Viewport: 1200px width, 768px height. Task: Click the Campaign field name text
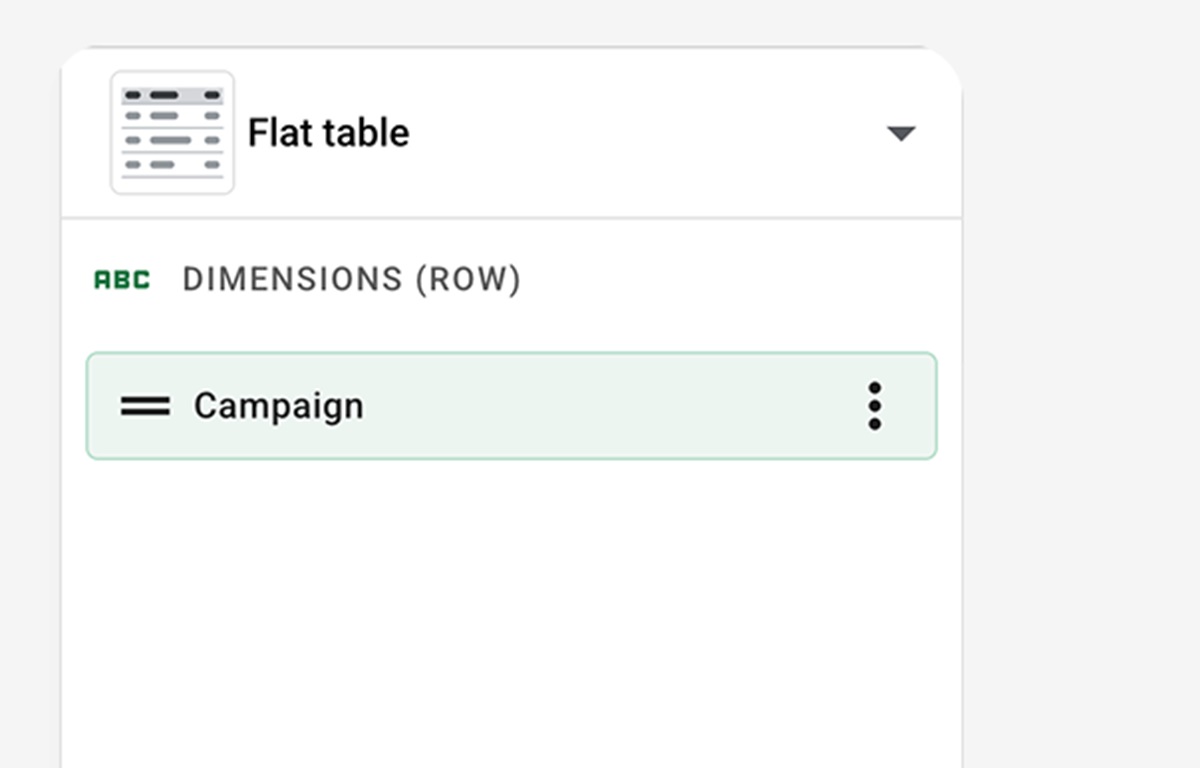[x=278, y=406]
